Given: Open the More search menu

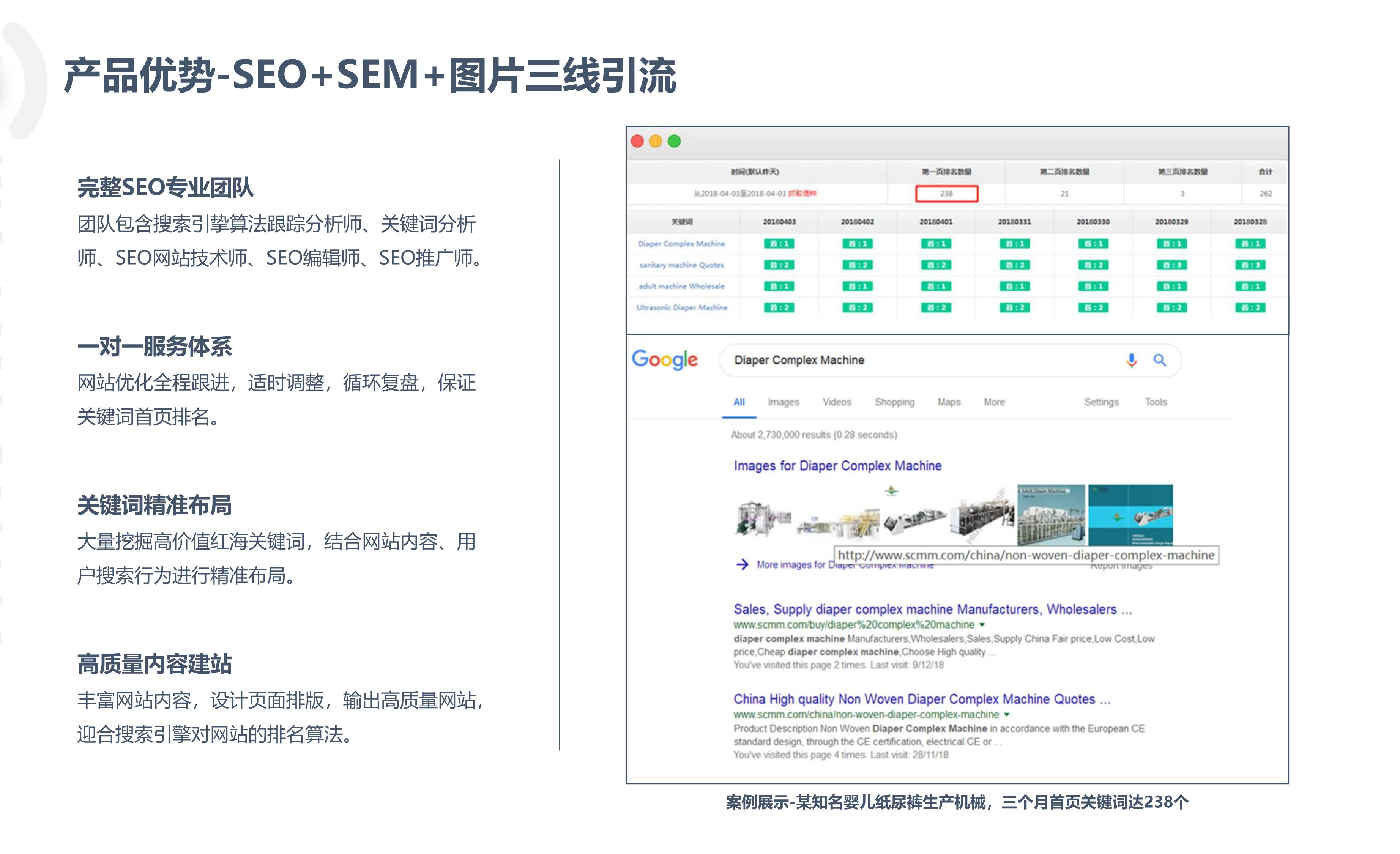Looking at the screenshot, I should pos(994,402).
